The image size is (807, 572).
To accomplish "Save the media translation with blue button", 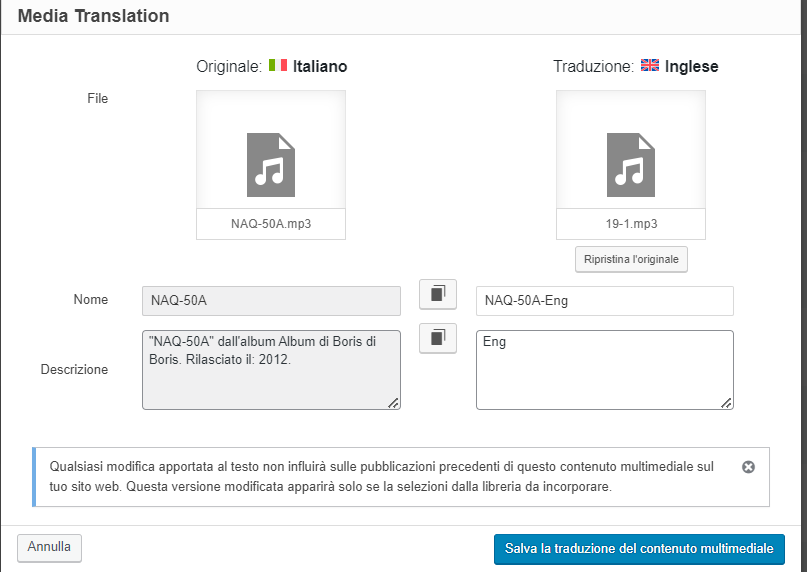I will point(639,549).
